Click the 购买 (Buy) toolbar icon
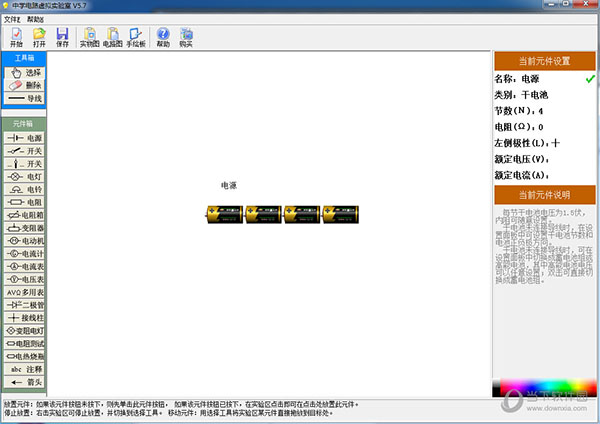This screenshot has width=600, height=424. coord(186,38)
